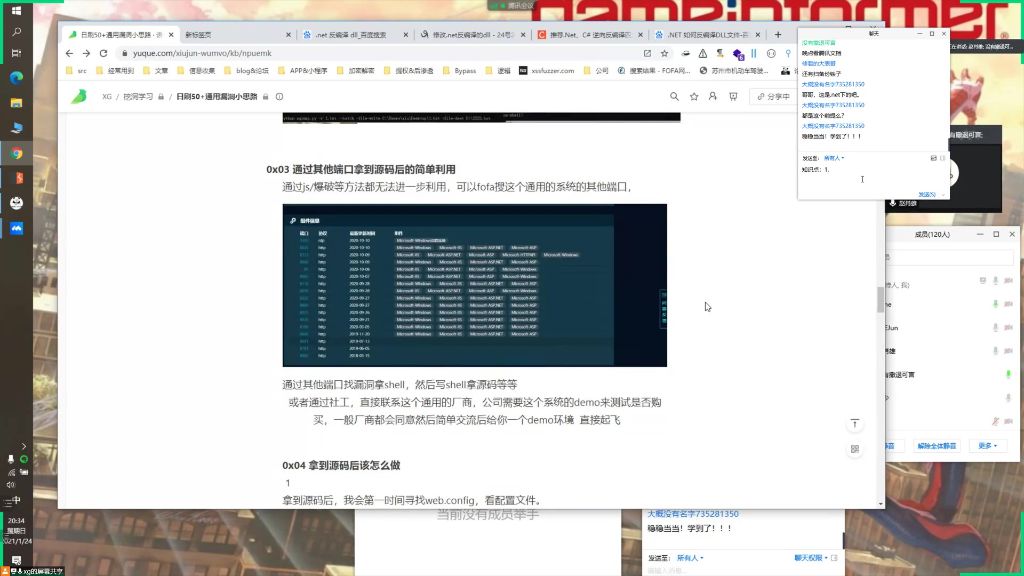
Task: Open '所有人' dropdown in lower chat panel
Action: [690, 558]
